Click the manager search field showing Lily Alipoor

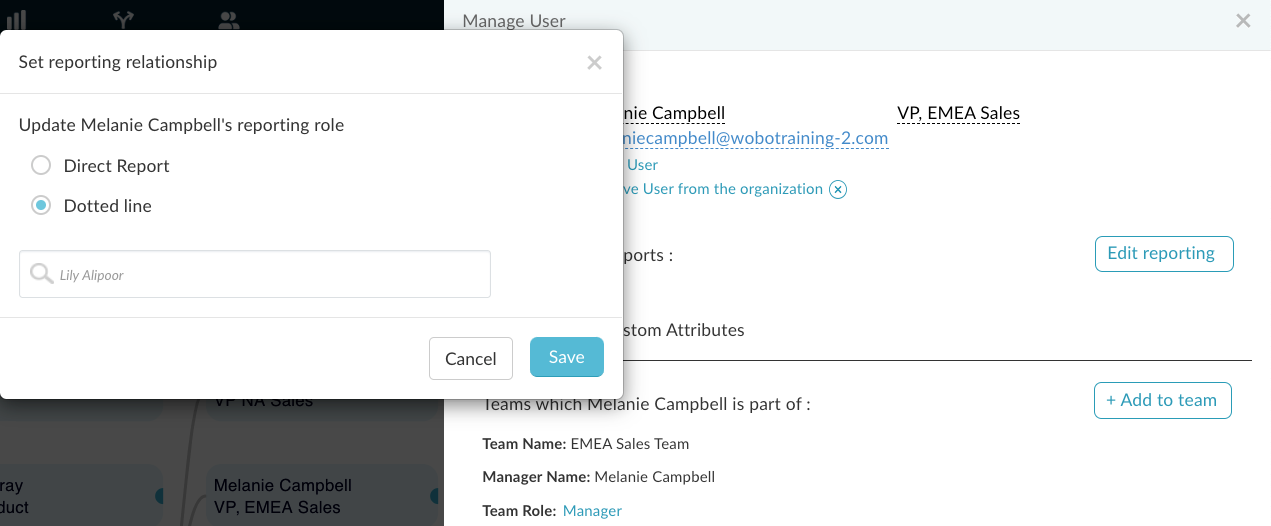click(x=255, y=274)
